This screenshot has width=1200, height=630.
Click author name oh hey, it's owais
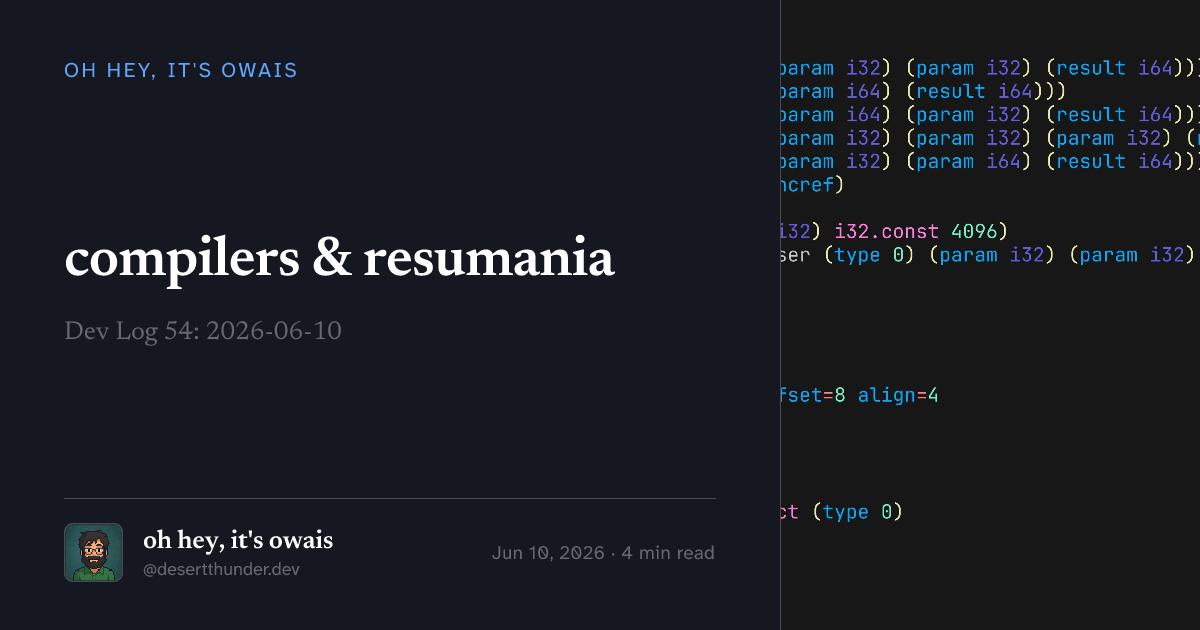coord(238,540)
